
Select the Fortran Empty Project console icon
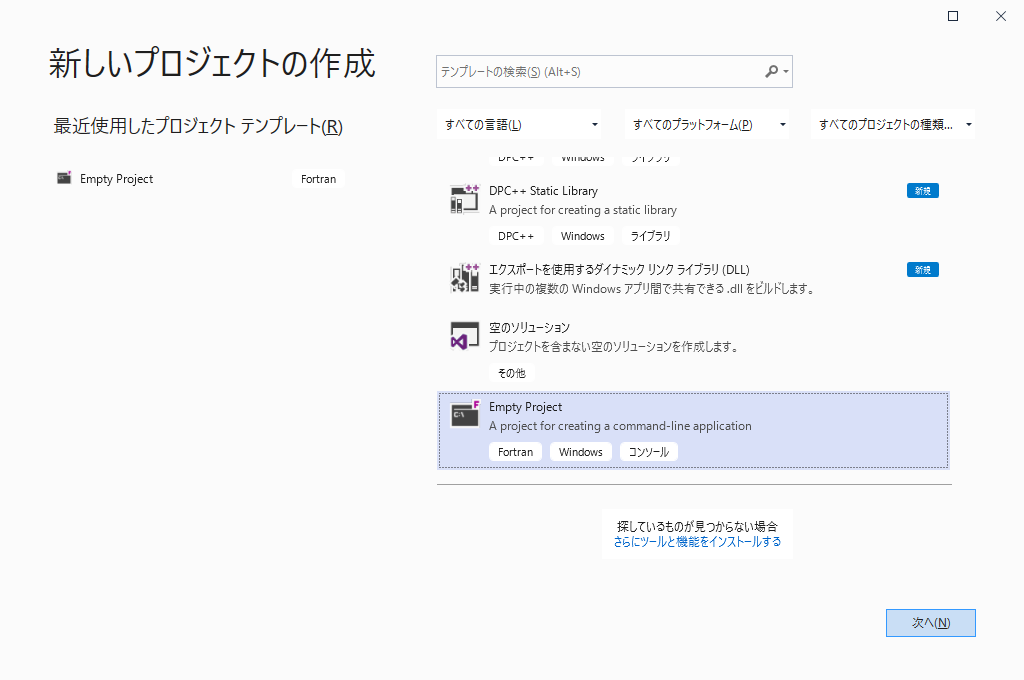coord(464,414)
